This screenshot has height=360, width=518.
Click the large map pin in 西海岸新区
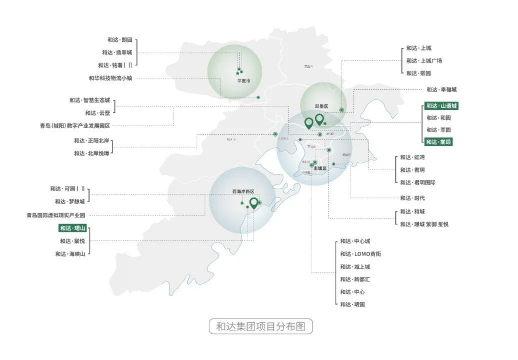point(254,203)
